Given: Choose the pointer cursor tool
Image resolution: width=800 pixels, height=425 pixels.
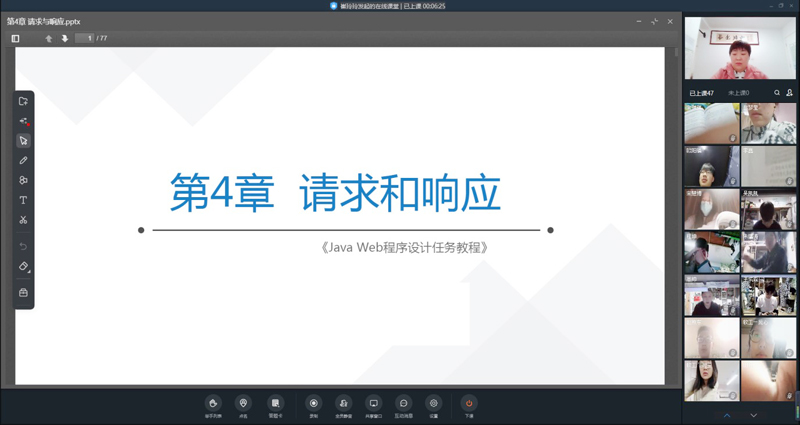Looking at the screenshot, I should (x=23, y=141).
